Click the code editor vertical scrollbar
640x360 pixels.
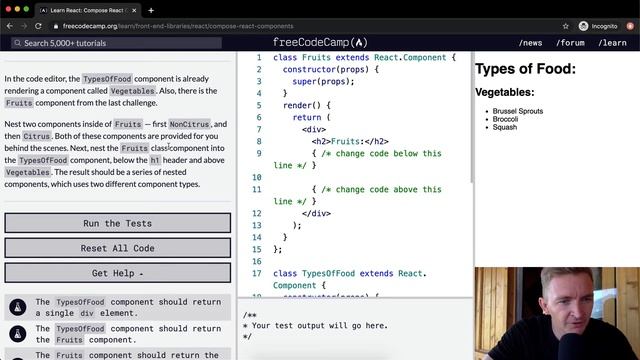(x=471, y=118)
